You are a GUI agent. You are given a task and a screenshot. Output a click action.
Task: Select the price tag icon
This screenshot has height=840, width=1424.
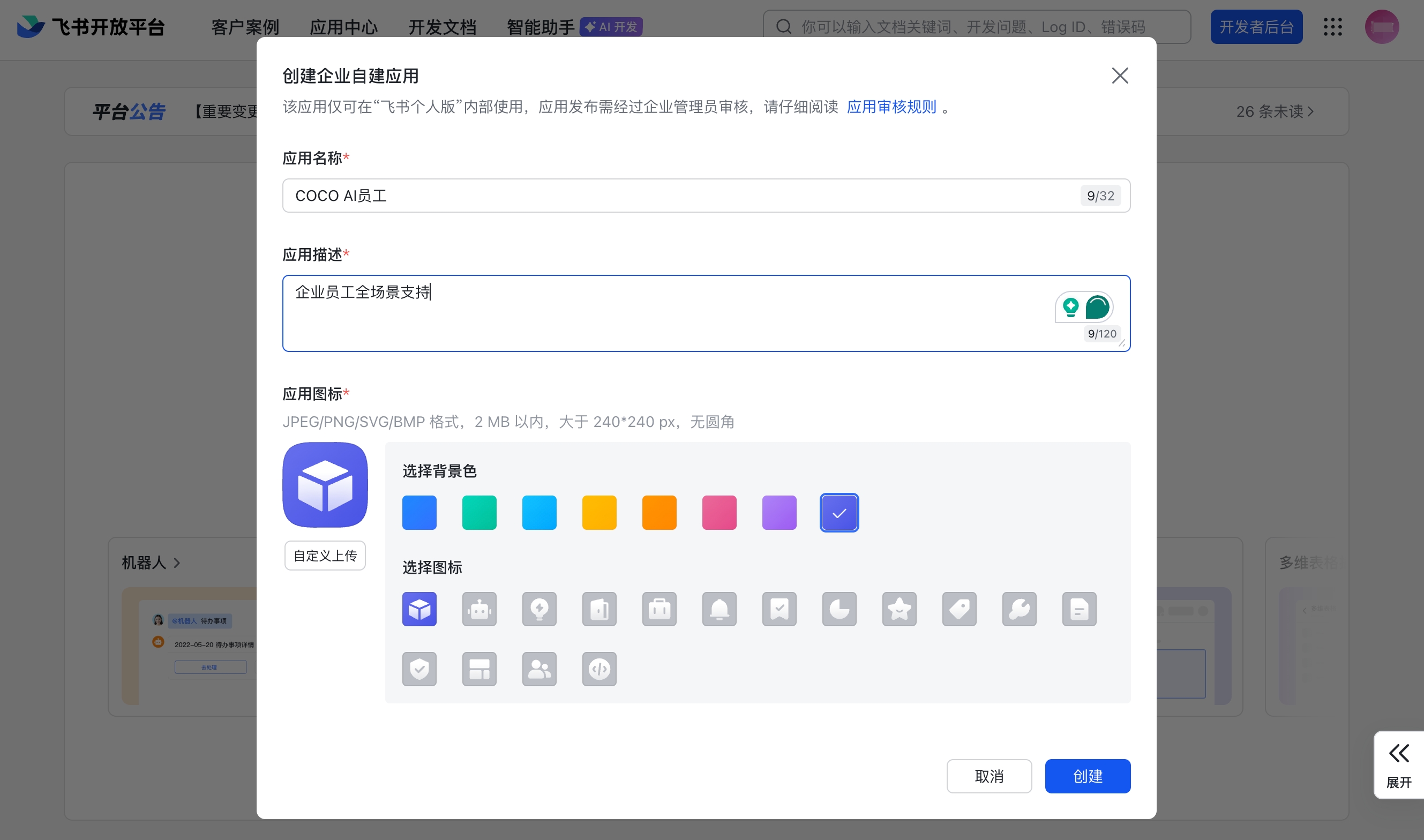[x=959, y=609]
